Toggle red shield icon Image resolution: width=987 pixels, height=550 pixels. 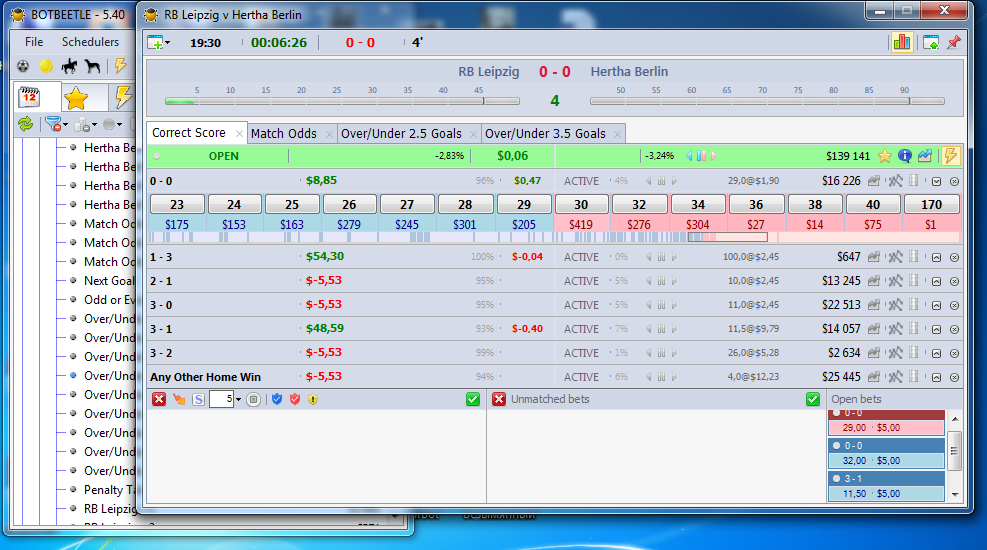pyautogui.click(x=295, y=399)
